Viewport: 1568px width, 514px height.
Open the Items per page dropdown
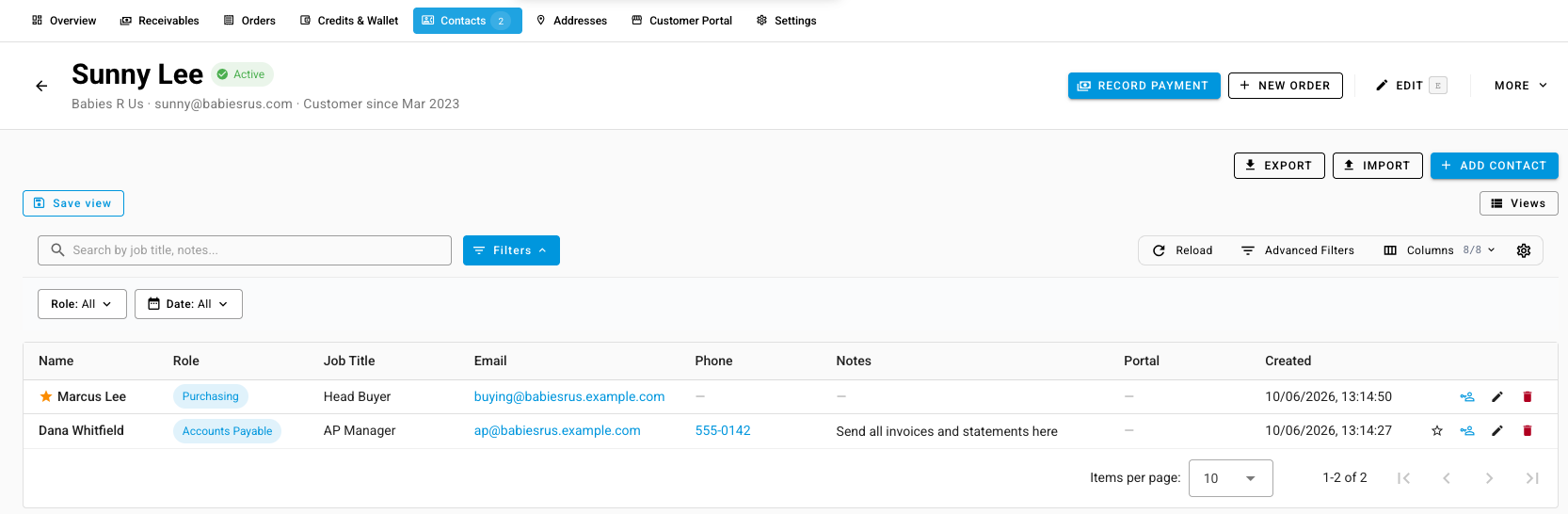[1230, 478]
